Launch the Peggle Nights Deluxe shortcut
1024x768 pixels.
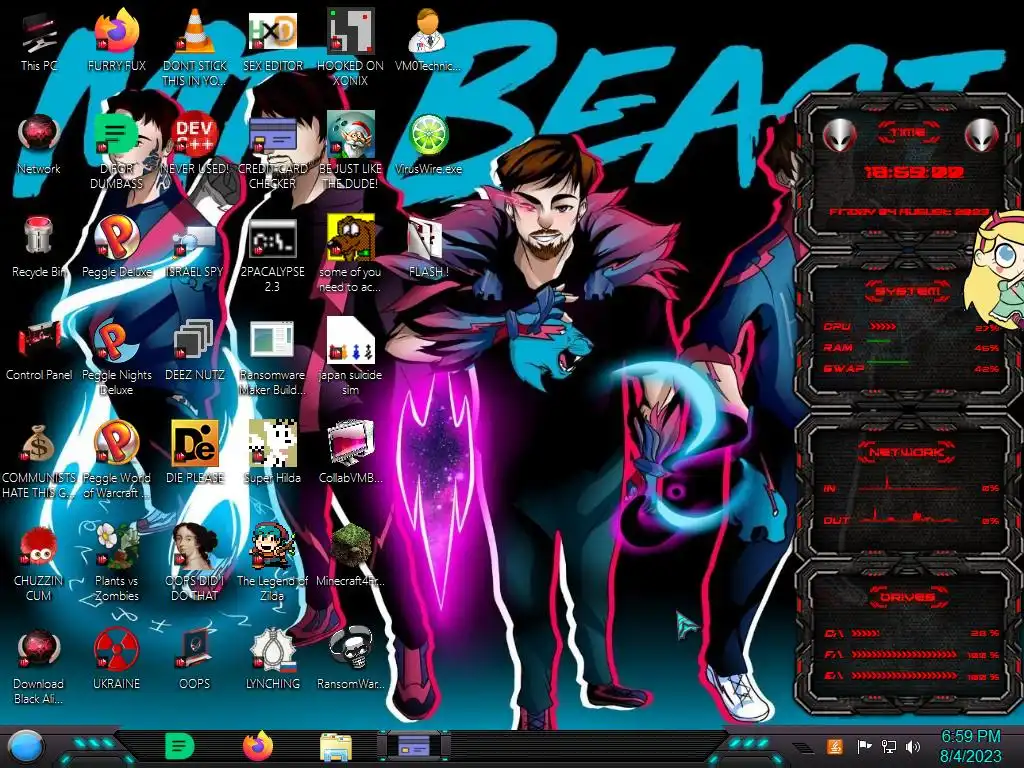click(x=116, y=358)
